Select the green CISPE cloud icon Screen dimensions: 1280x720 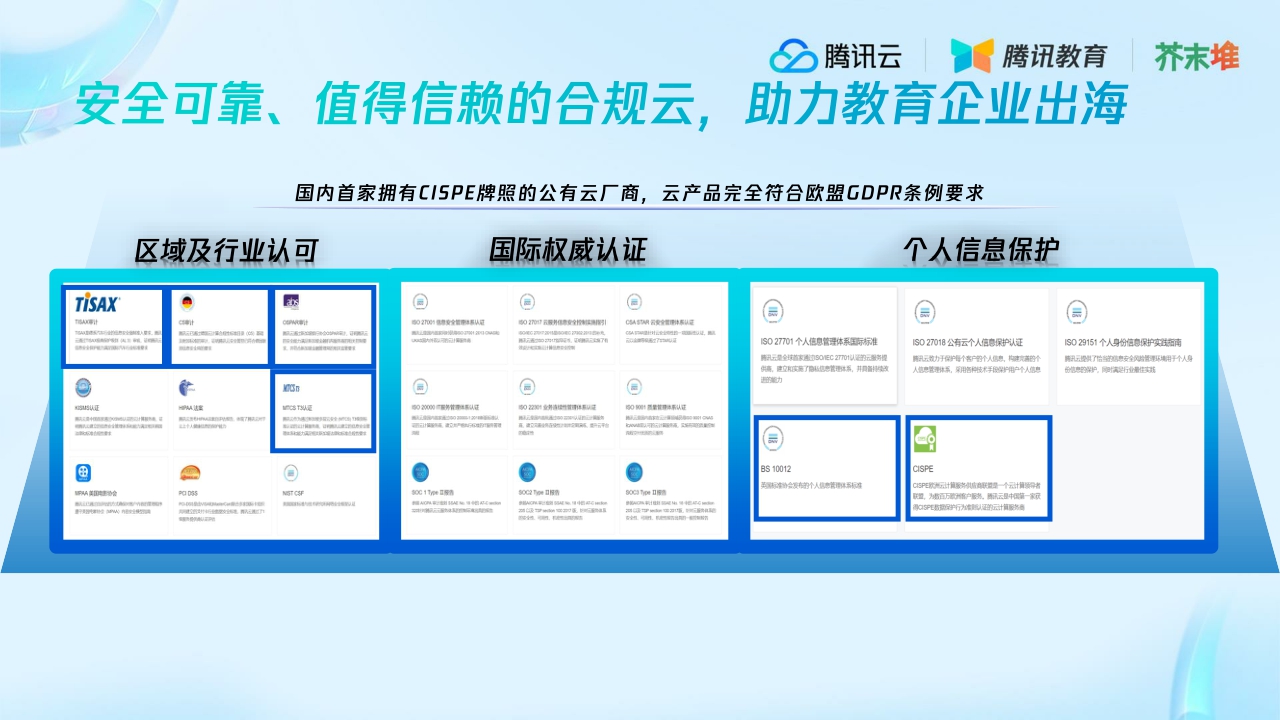(926, 437)
